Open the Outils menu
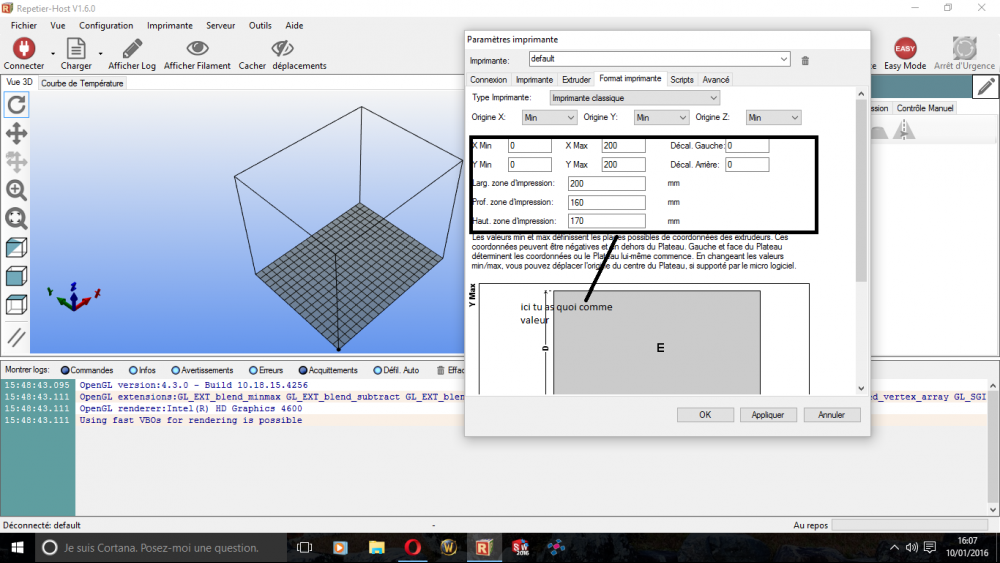1000x563 pixels. point(260,26)
